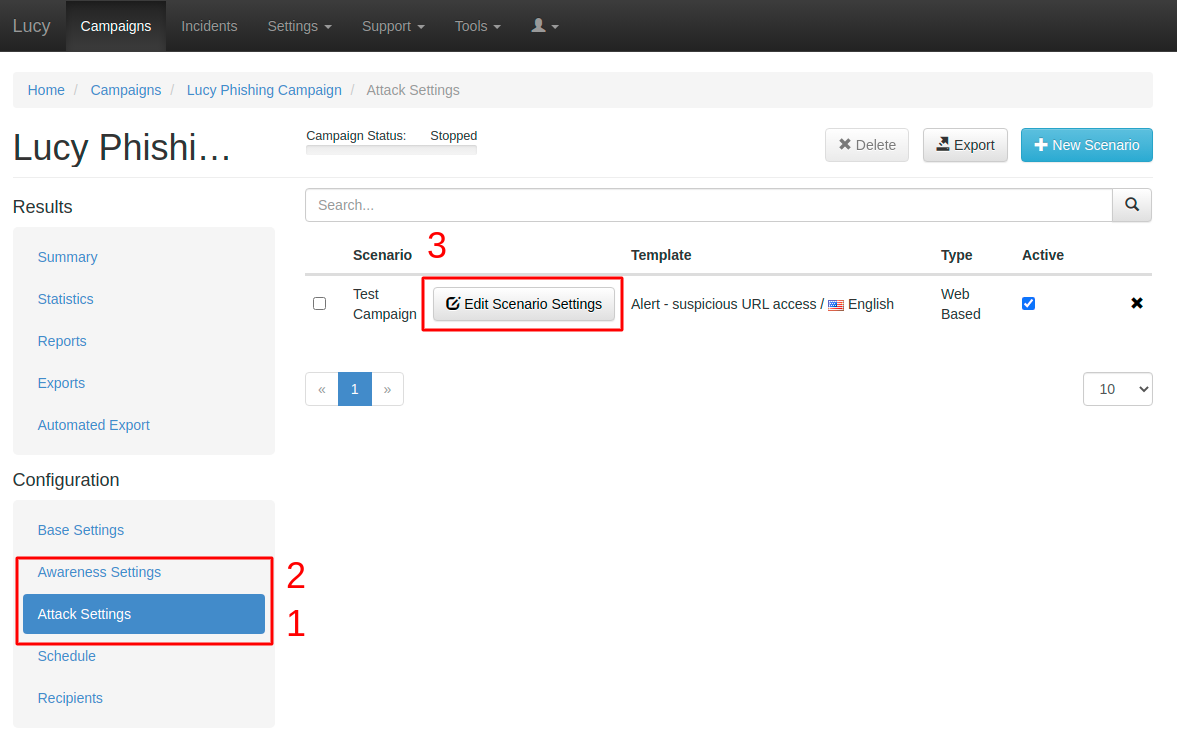Open Reports in the sidebar
Viewport: 1177px width, 731px height.
pyautogui.click(x=62, y=341)
